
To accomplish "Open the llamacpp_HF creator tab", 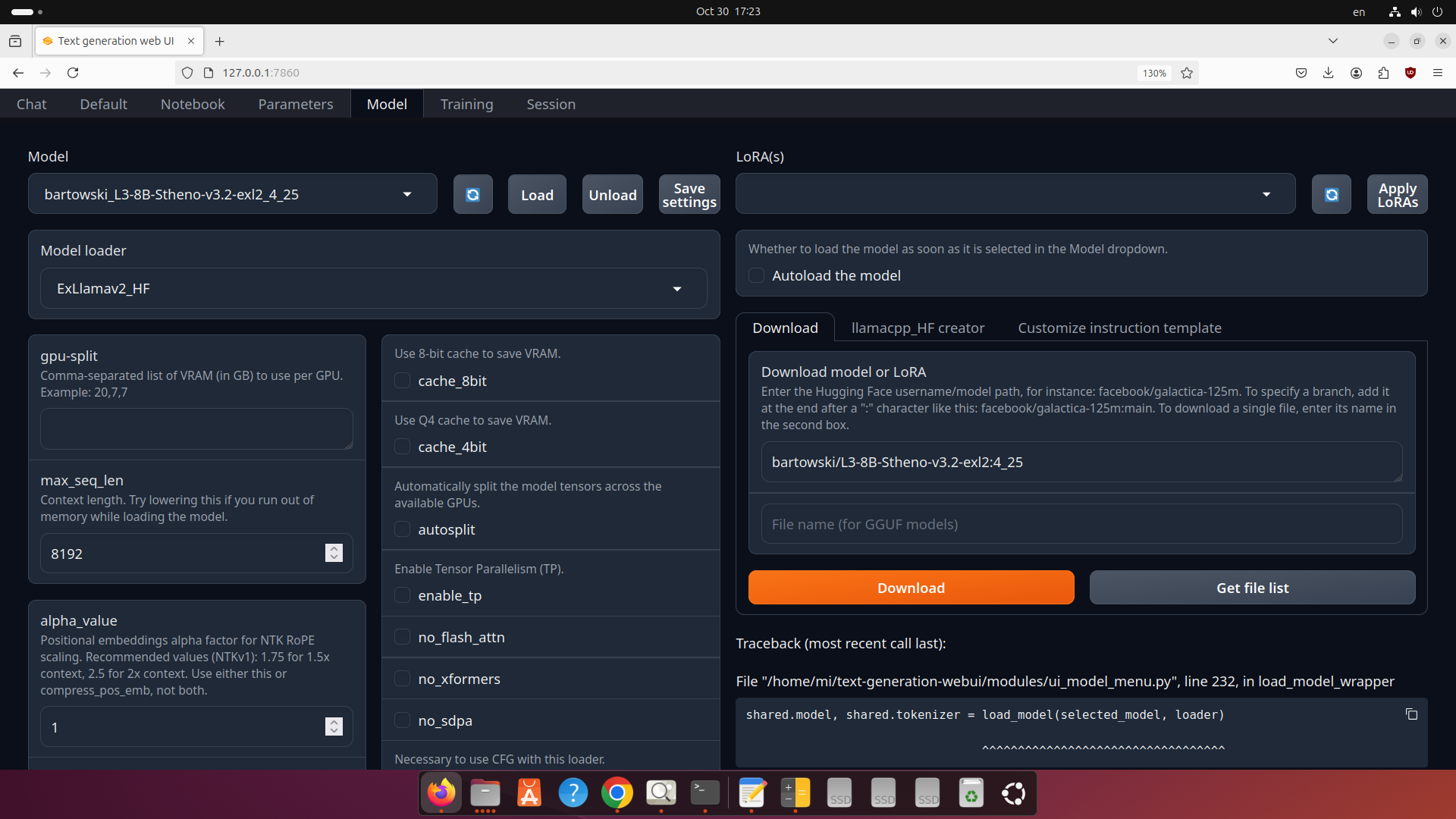I will 918,328.
